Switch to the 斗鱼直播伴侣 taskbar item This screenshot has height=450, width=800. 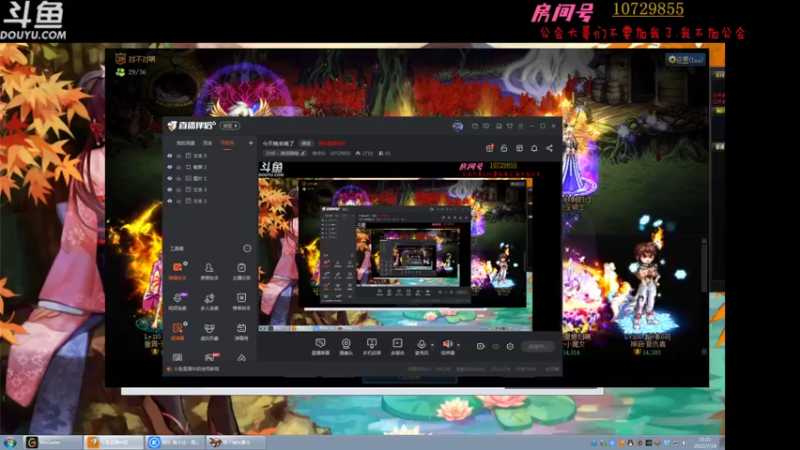[114, 442]
